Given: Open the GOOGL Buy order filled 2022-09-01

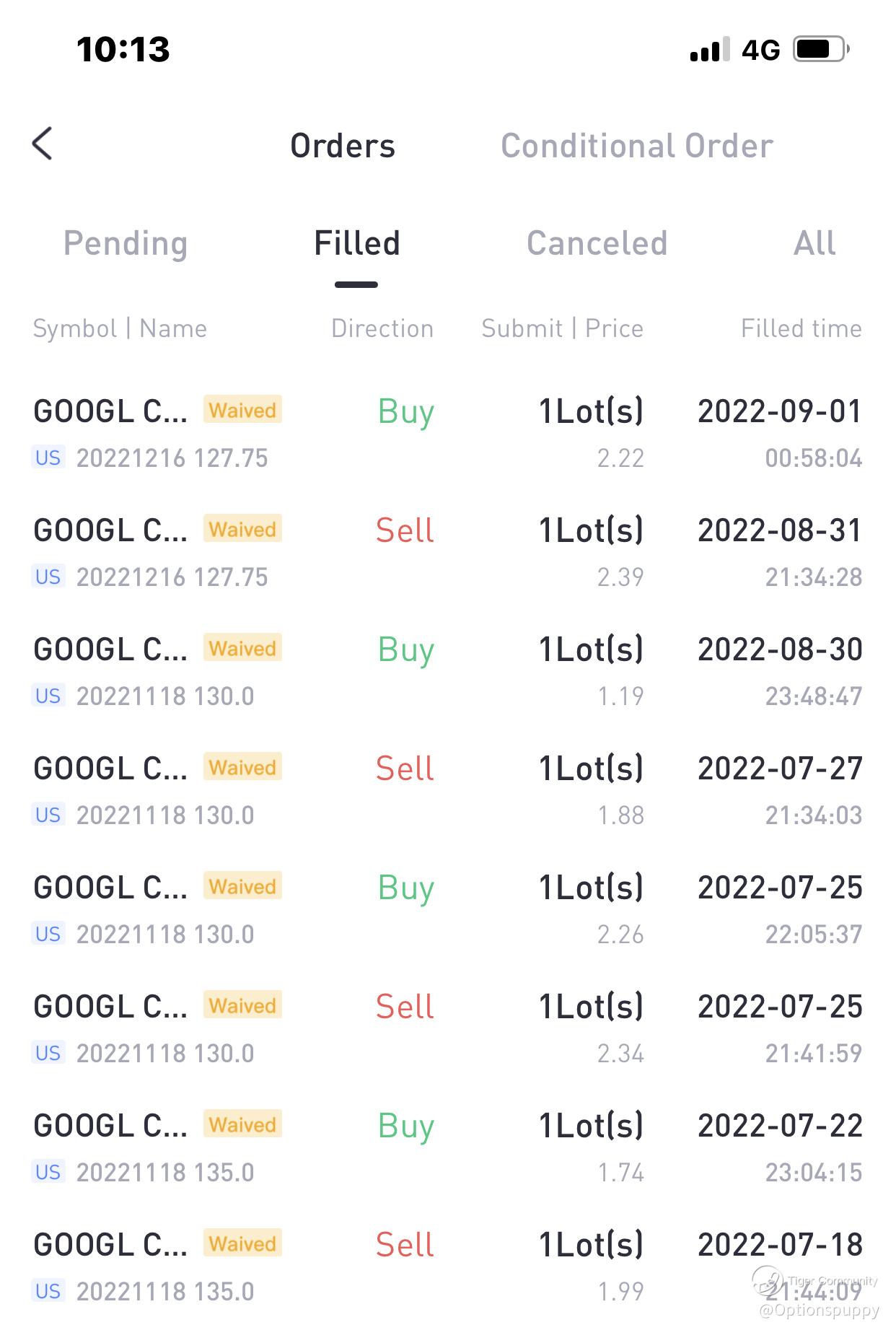Looking at the screenshot, I should 447,434.
